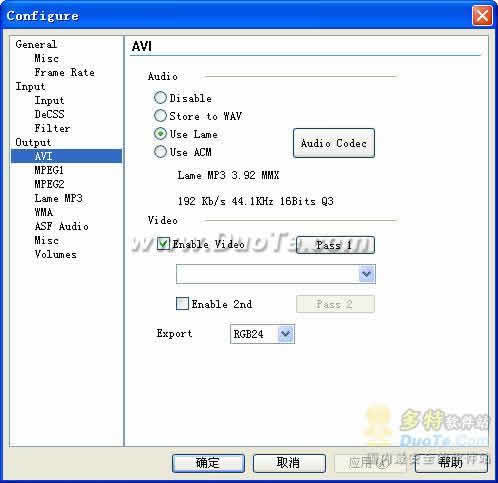This screenshot has height=483, width=498.
Task: Open the MPEG1 output page
Action: coord(49,170)
